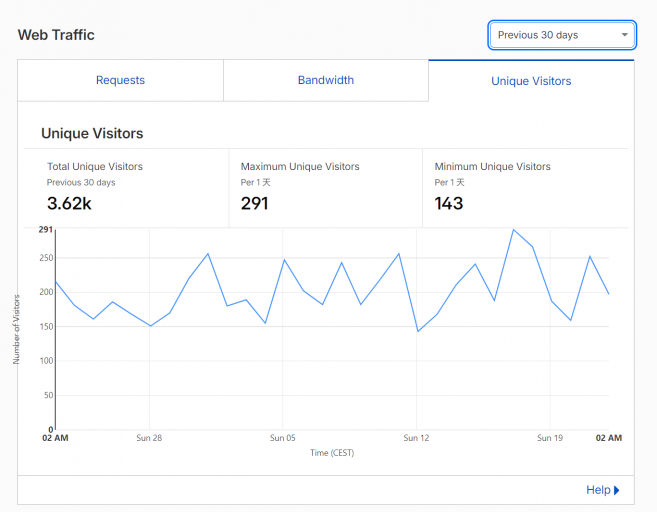Click the chart peak after Sun 12
The width and height of the screenshot is (657, 512).
click(513, 230)
